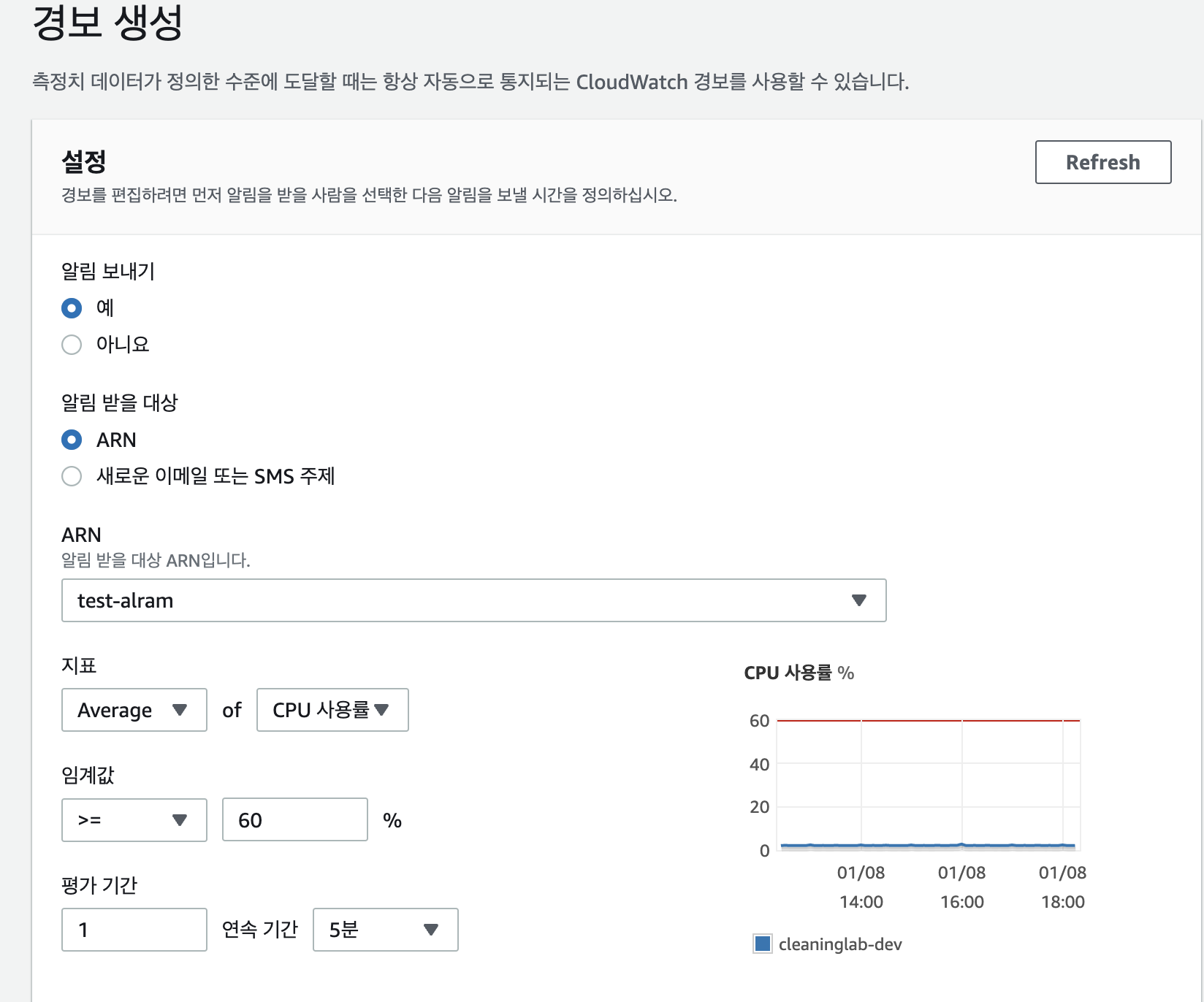Click the evaluation period count field

pos(134,930)
